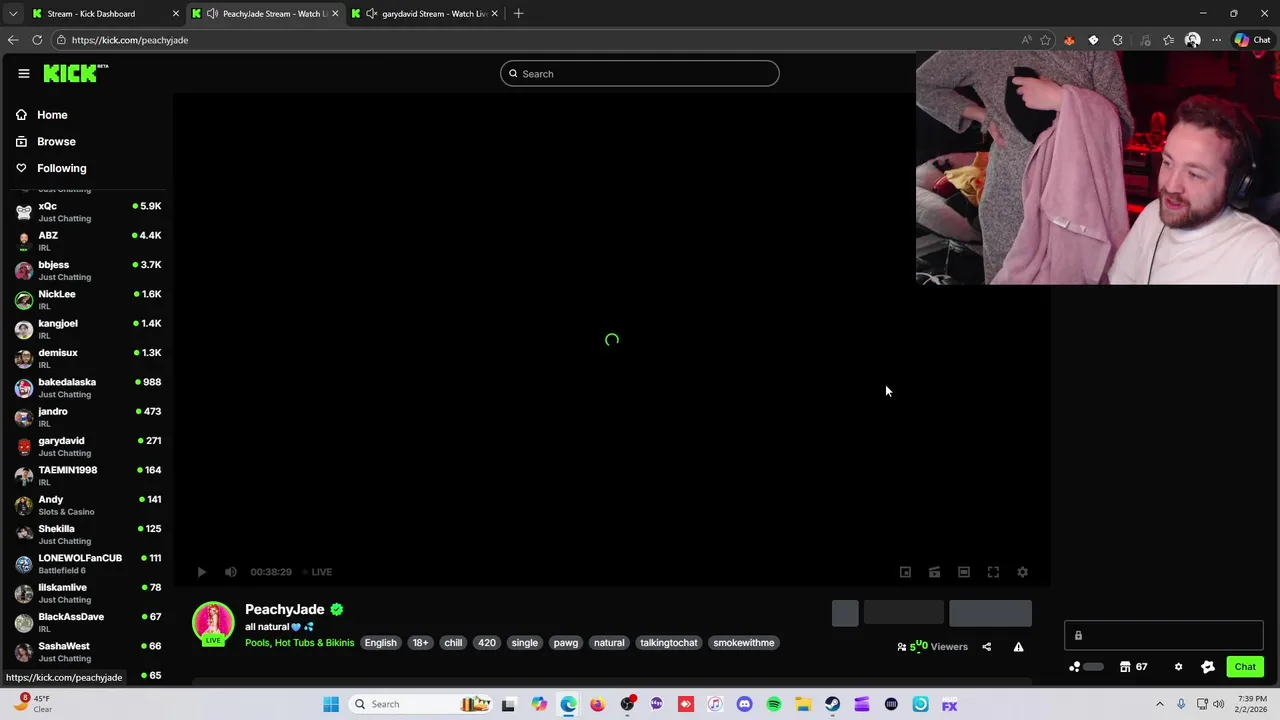Open bbjess channel from sidebar
The width and height of the screenshot is (1280, 720).
[x=88, y=270]
